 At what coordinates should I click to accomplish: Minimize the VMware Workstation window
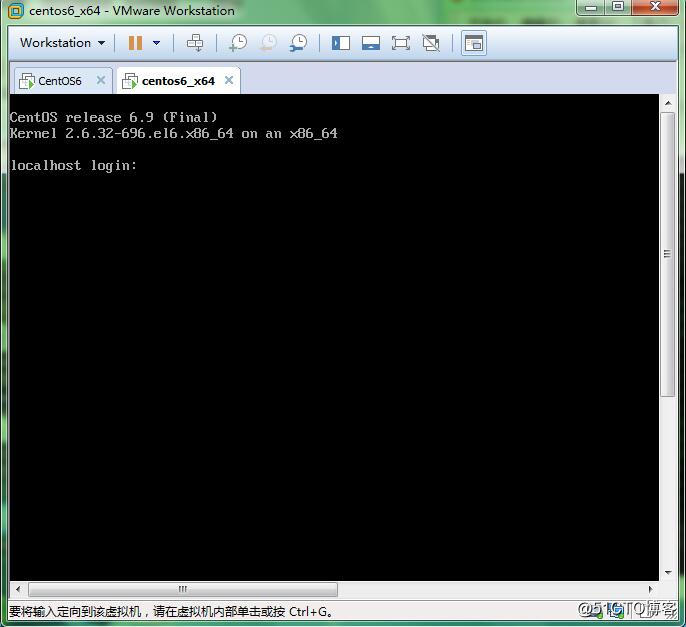coord(591,7)
